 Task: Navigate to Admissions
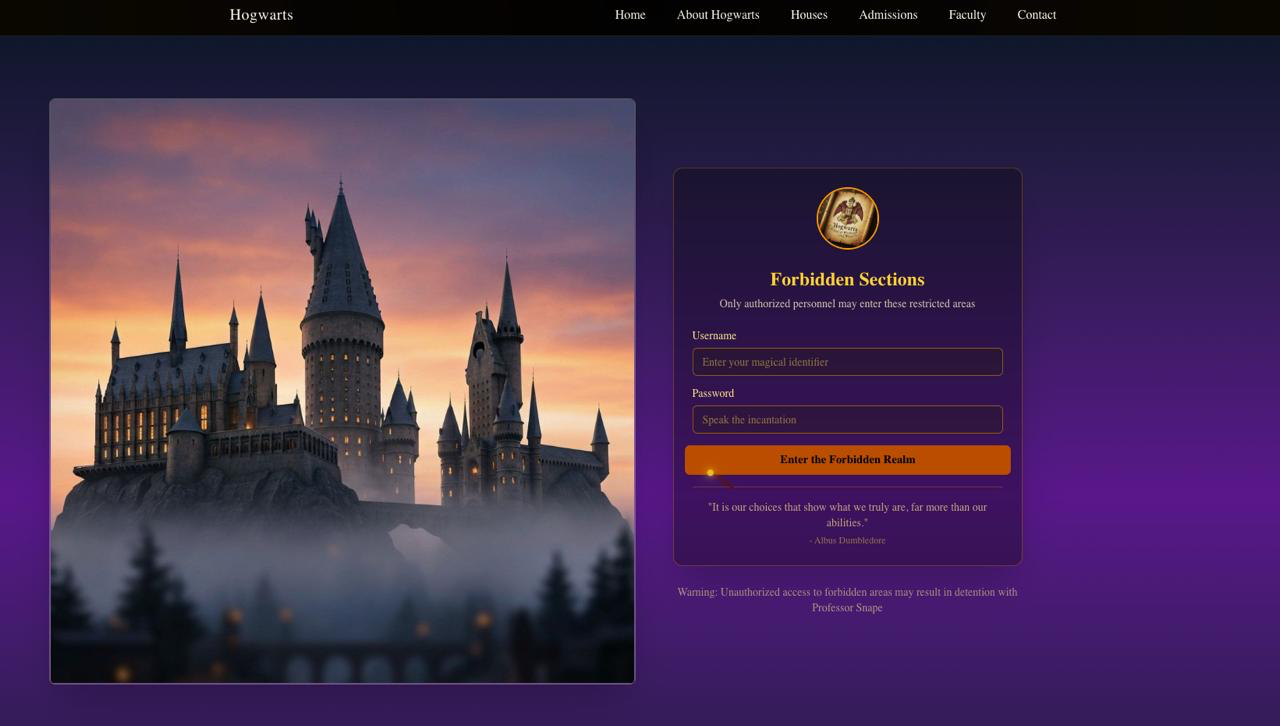(x=888, y=15)
